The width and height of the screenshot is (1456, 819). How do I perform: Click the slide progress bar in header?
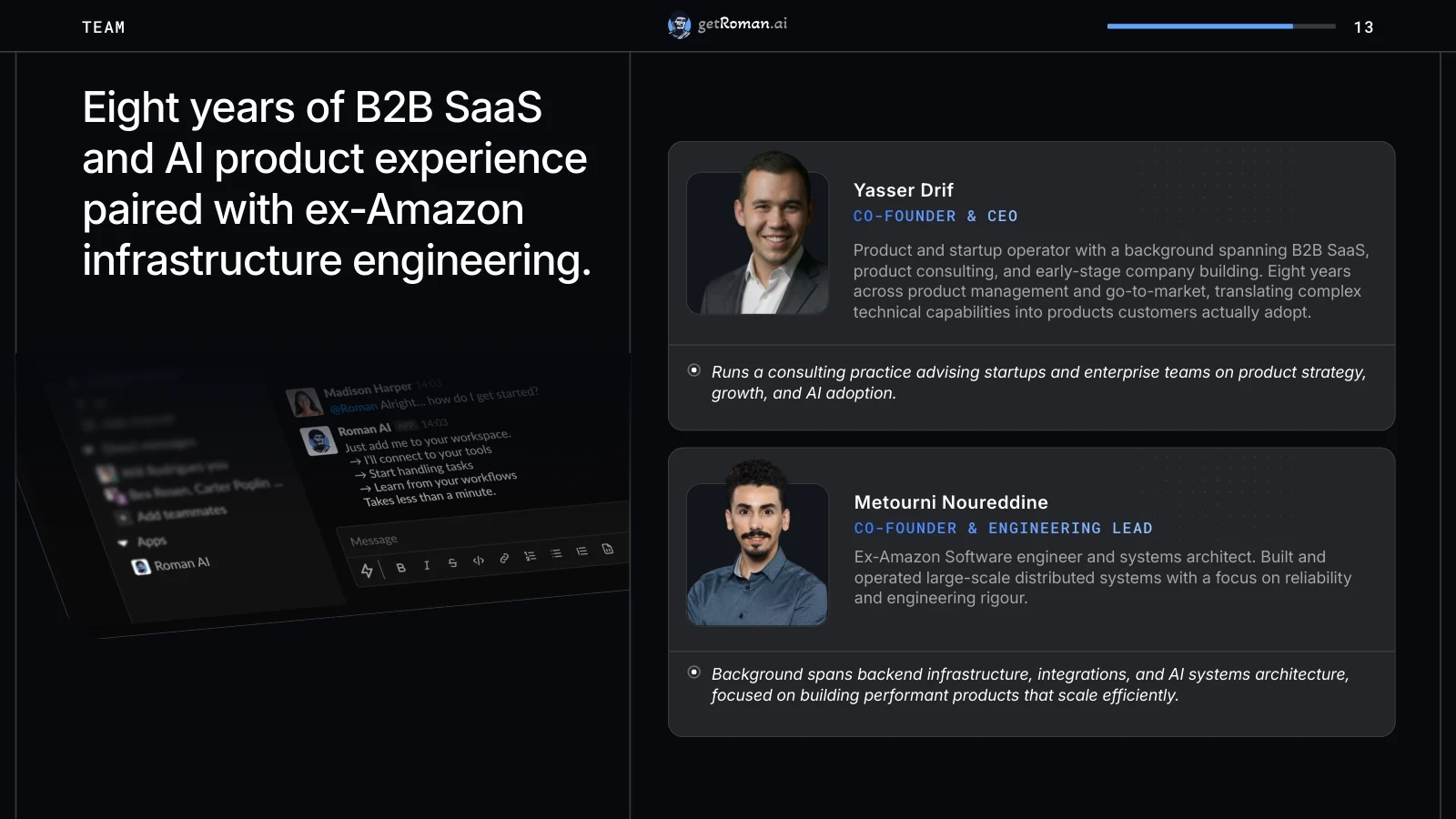[1221, 26]
